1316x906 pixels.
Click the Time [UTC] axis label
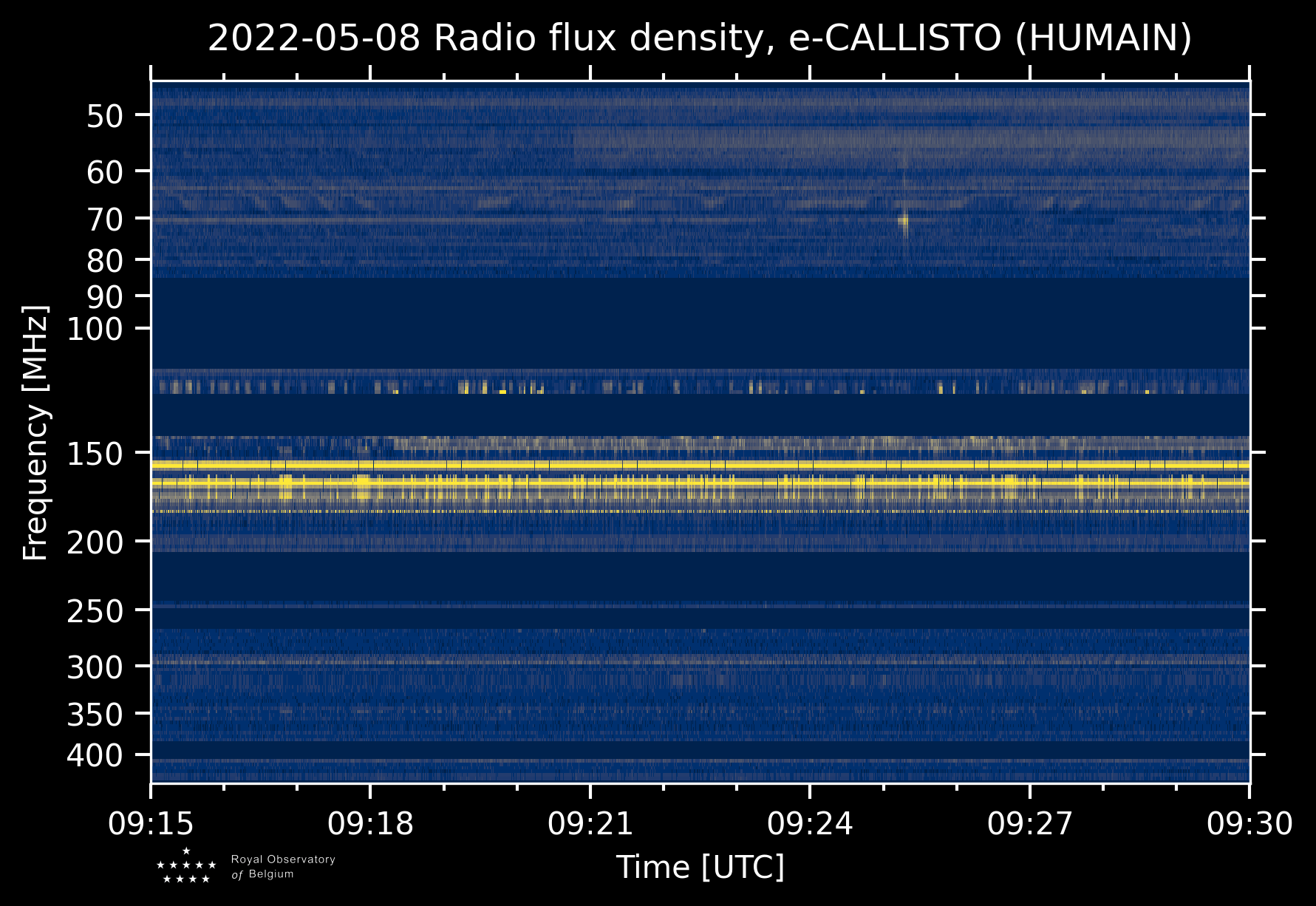700,867
